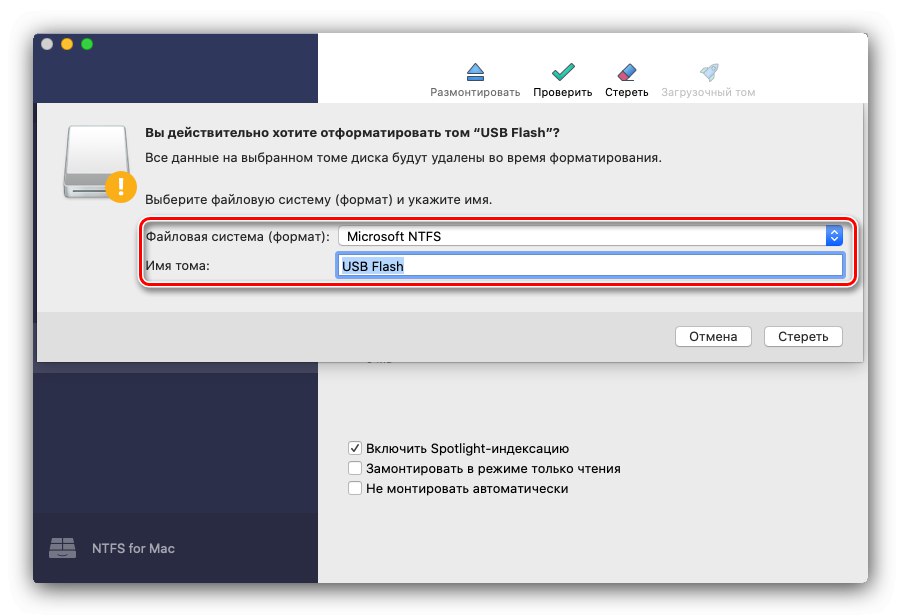The image size is (901, 616).
Task: Click the drive warning icon in dialog
Action: (99, 163)
